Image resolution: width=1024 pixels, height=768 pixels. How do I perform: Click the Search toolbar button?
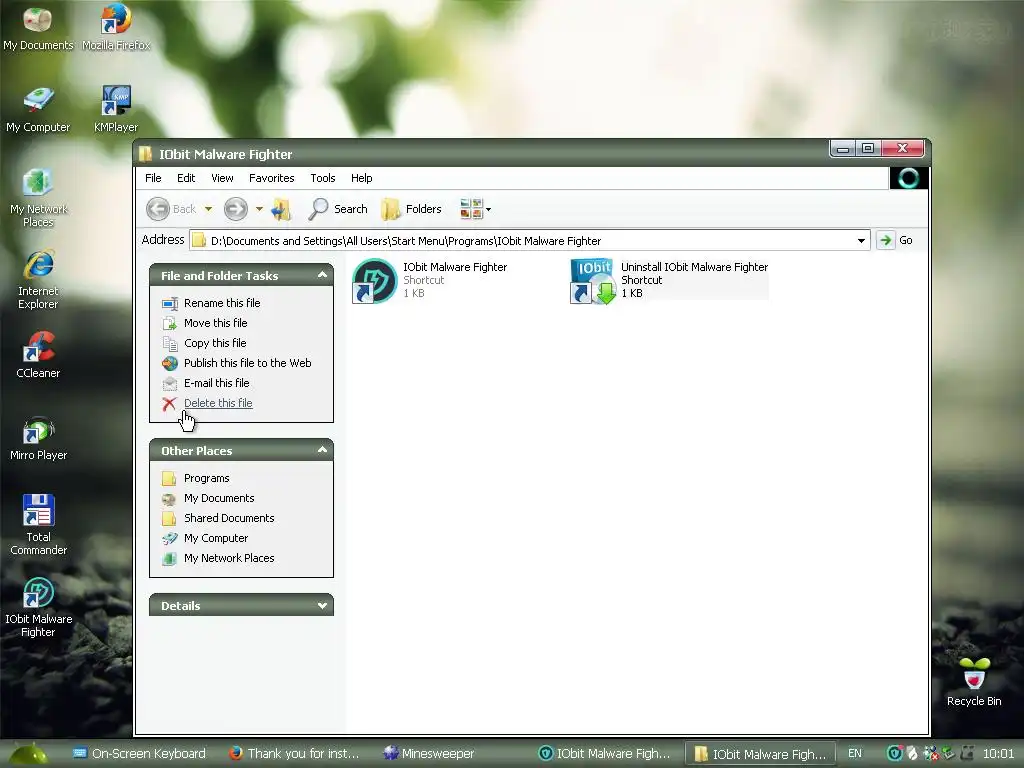pyautogui.click(x=338, y=209)
